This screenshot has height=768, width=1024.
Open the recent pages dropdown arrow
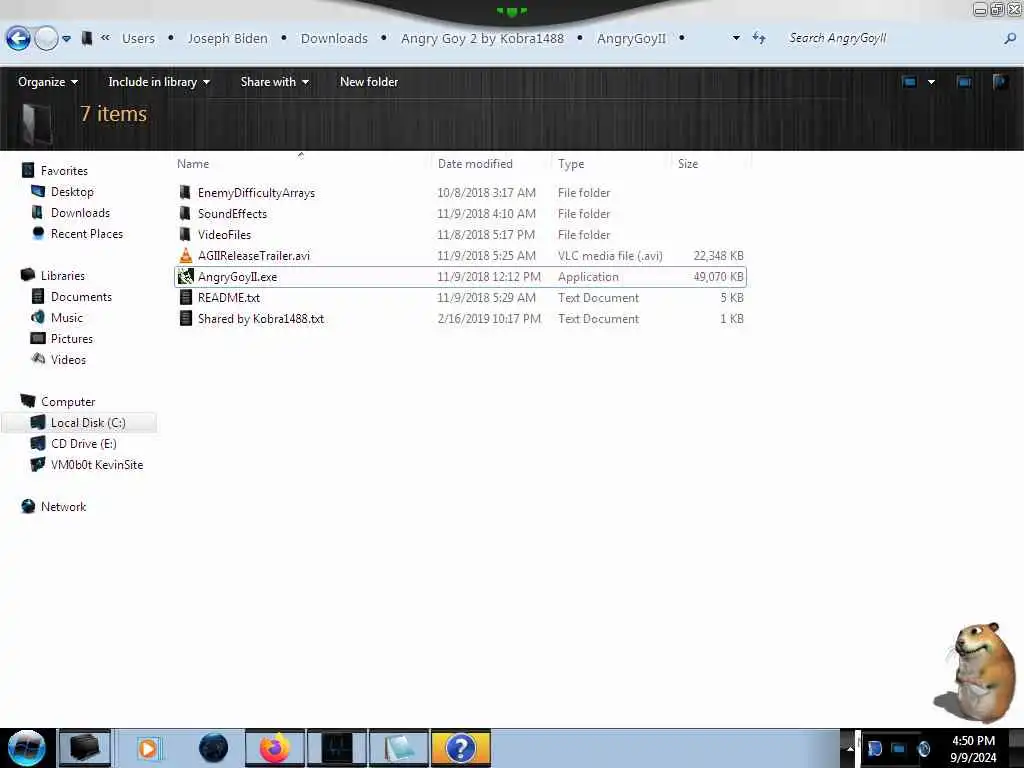(x=67, y=39)
